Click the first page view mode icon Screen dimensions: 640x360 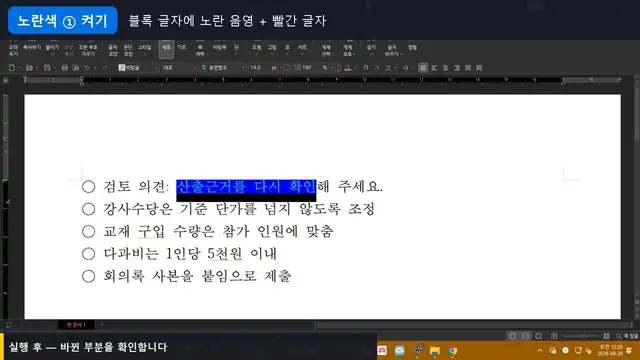513,336
